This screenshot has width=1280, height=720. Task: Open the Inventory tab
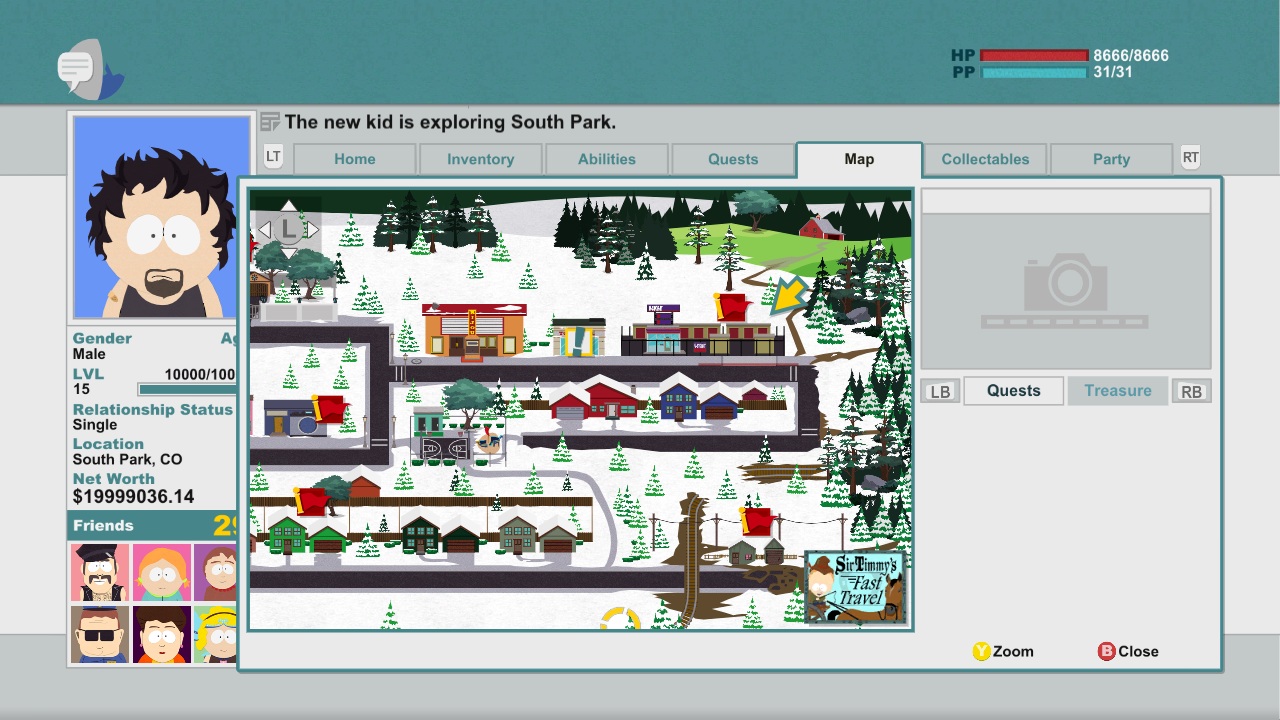pyautogui.click(x=480, y=159)
